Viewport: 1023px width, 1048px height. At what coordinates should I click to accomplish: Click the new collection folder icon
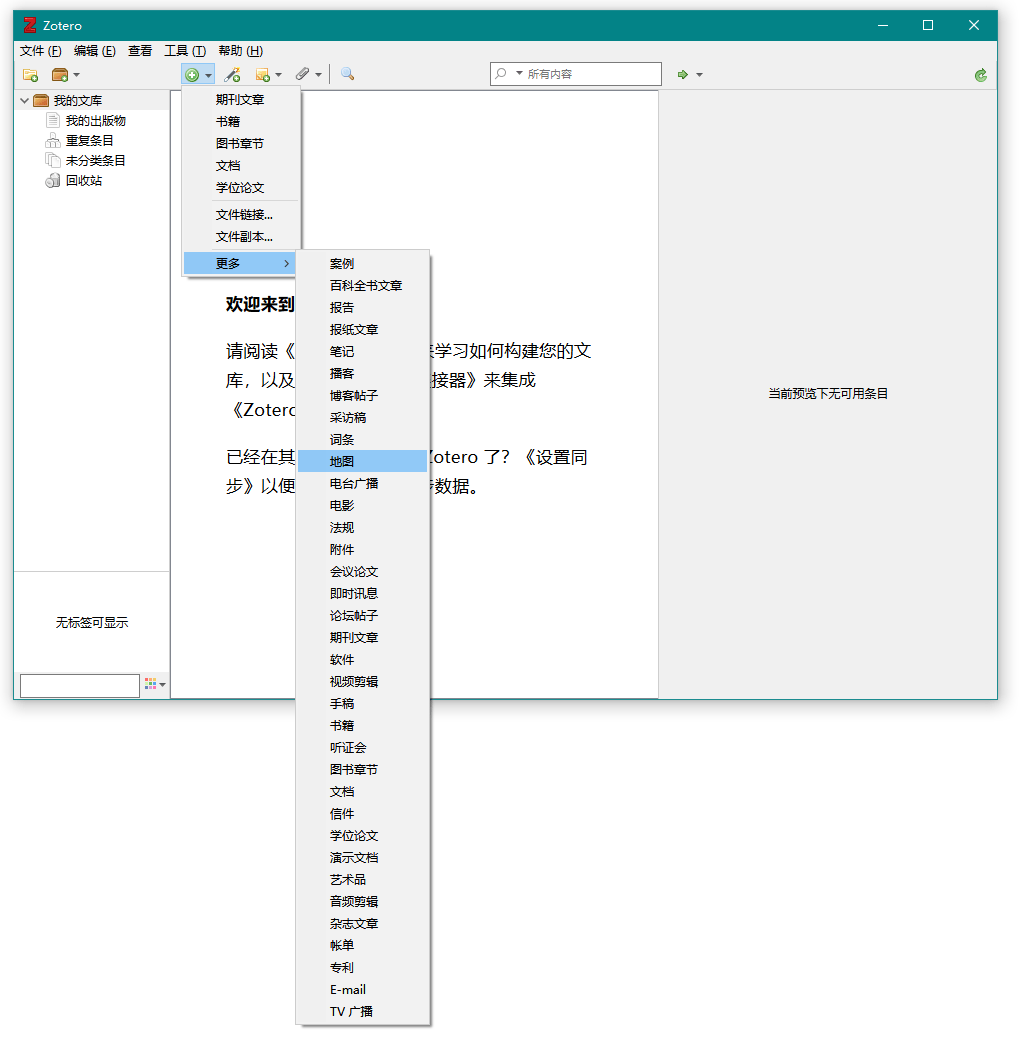[x=30, y=75]
